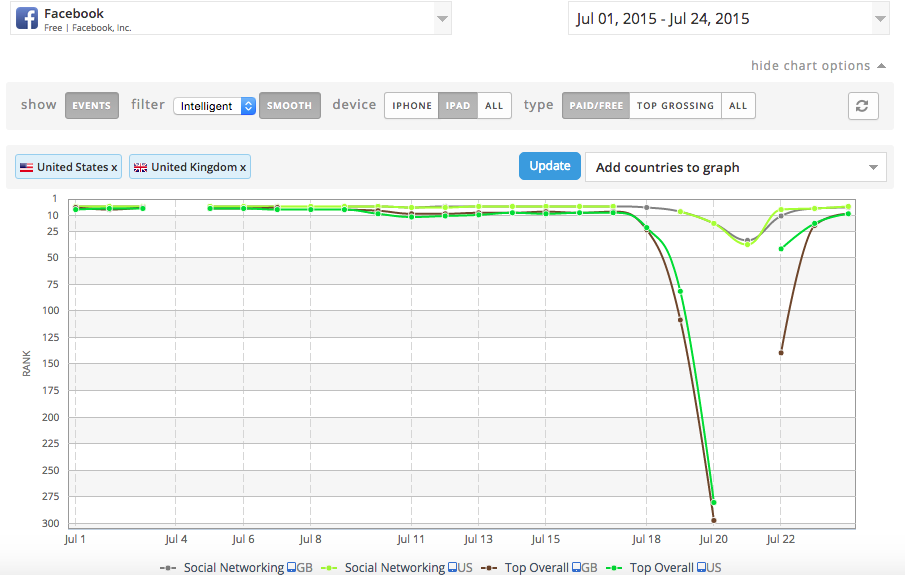Click the refresh chart icon button
Image resolution: width=905 pixels, height=575 pixels.
(863, 106)
